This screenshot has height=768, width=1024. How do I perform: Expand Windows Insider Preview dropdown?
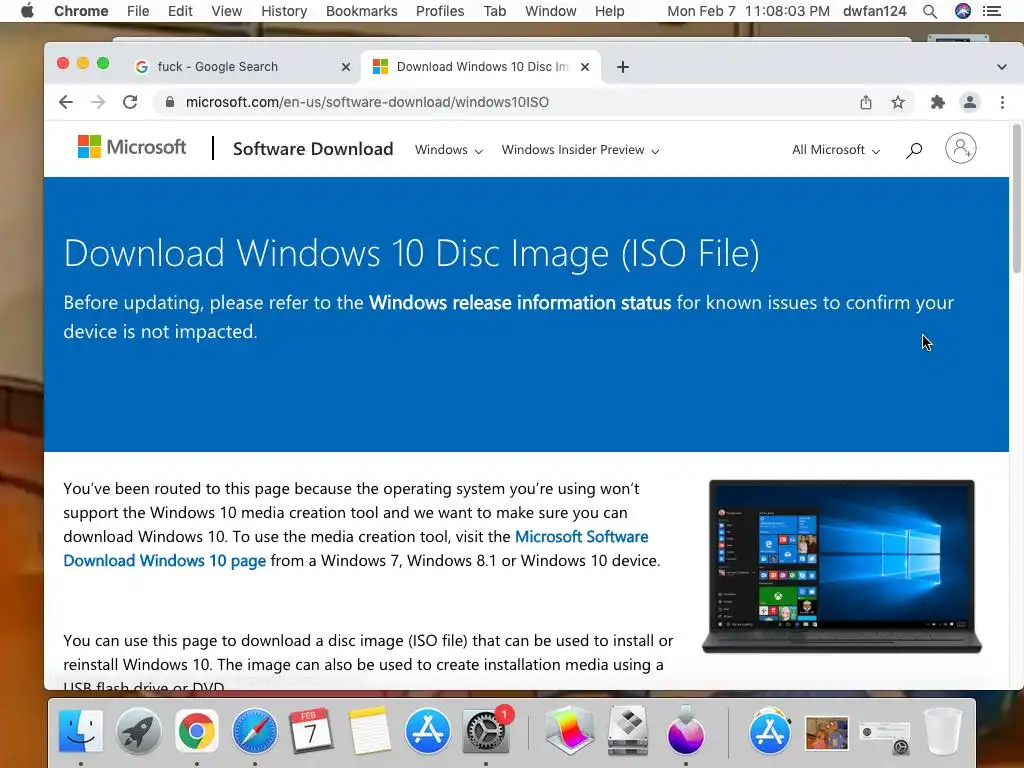(x=580, y=150)
